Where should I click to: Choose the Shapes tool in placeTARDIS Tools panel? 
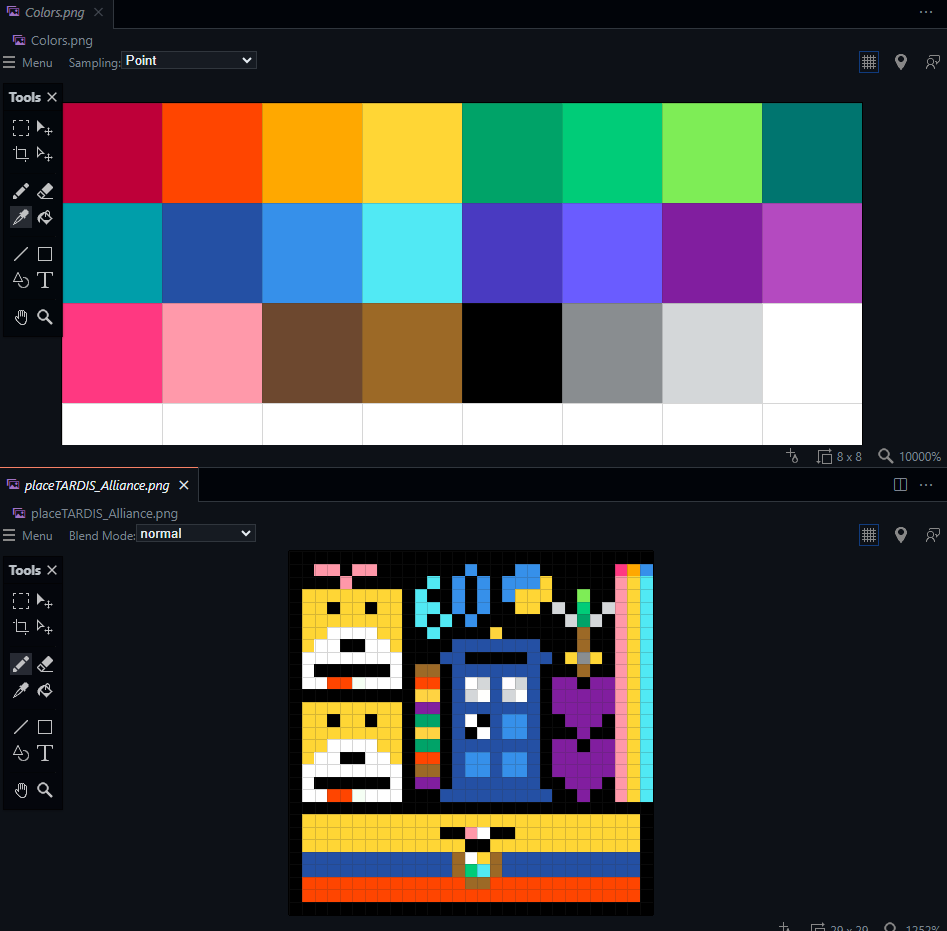[21, 753]
